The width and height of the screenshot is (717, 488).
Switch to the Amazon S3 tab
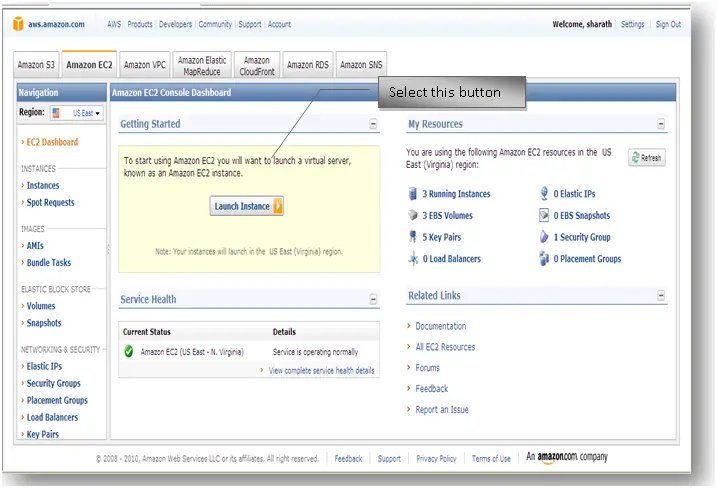(x=36, y=64)
